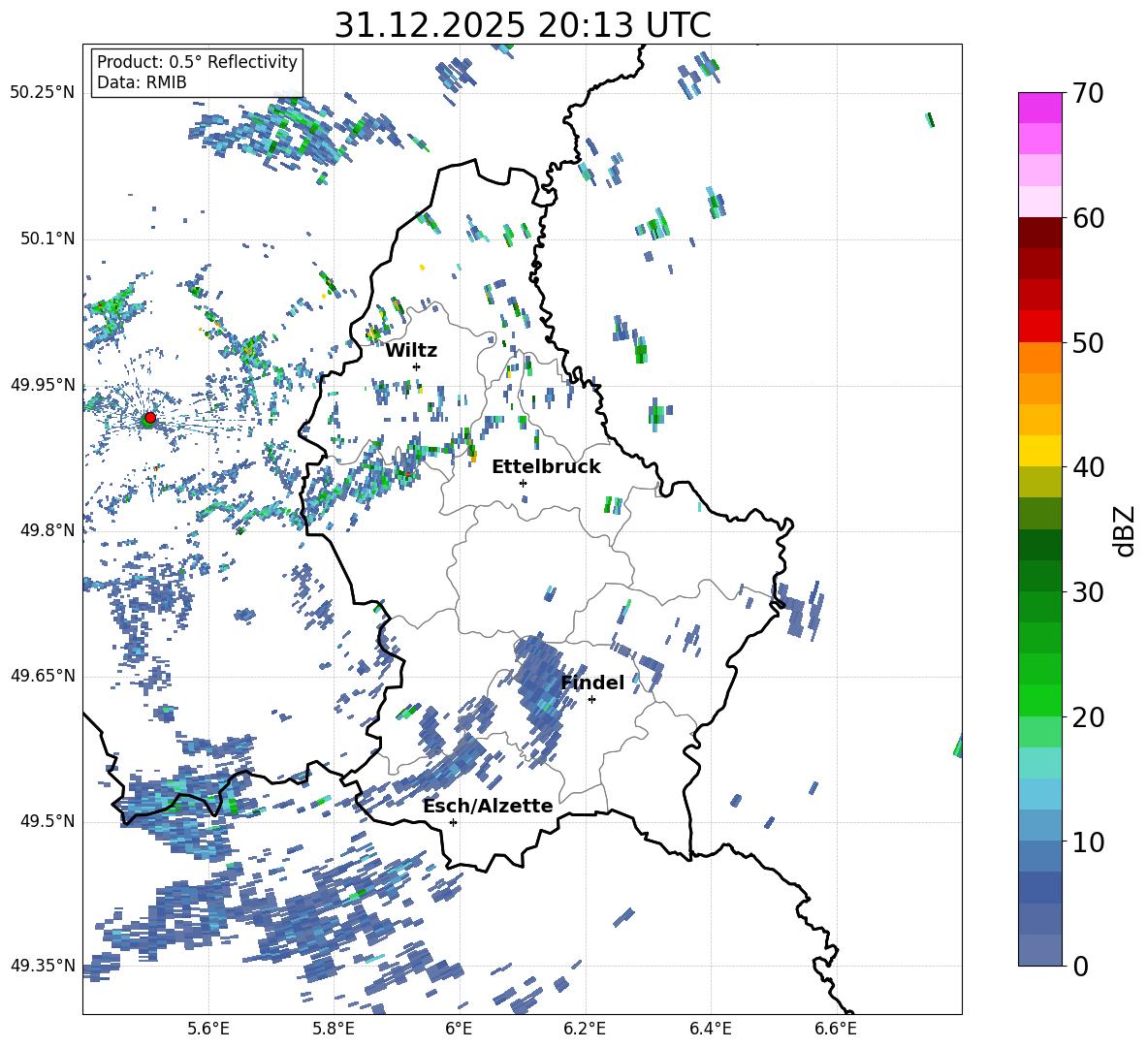Click the bright red swatch above 50 dBZ
This screenshot has height=1048, width=1148.
1040,326
